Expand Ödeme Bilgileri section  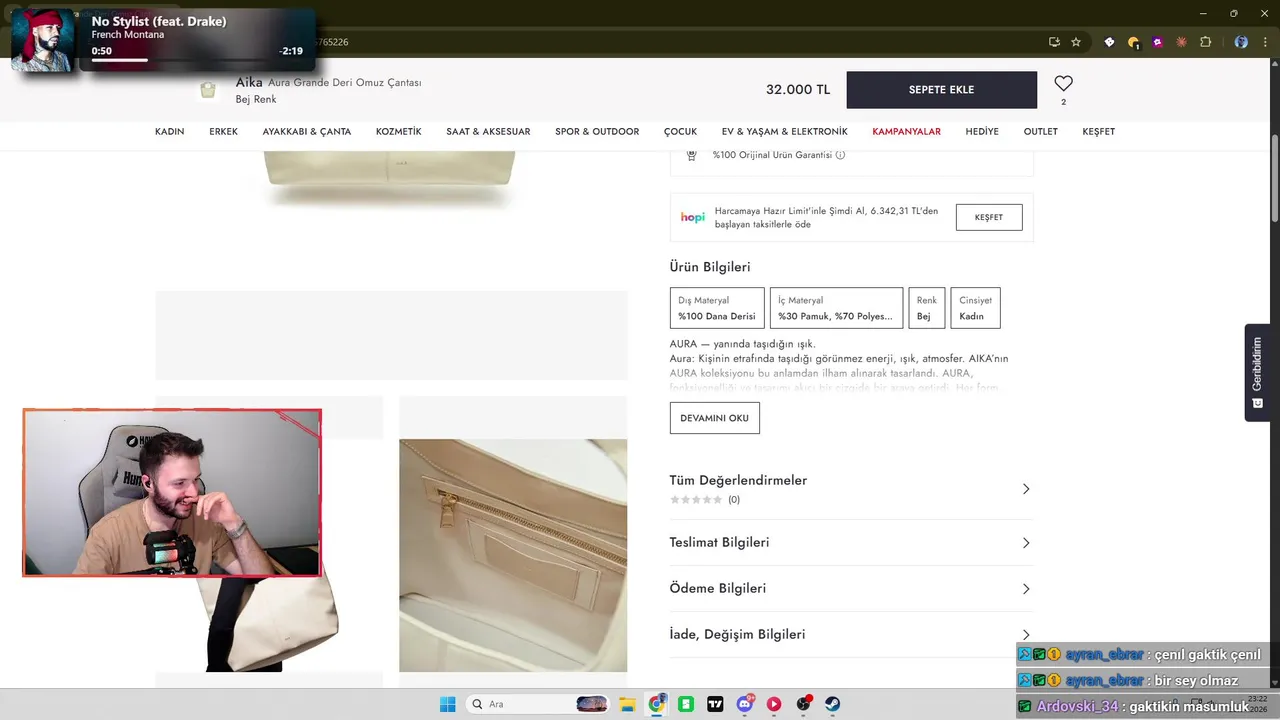point(851,589)
